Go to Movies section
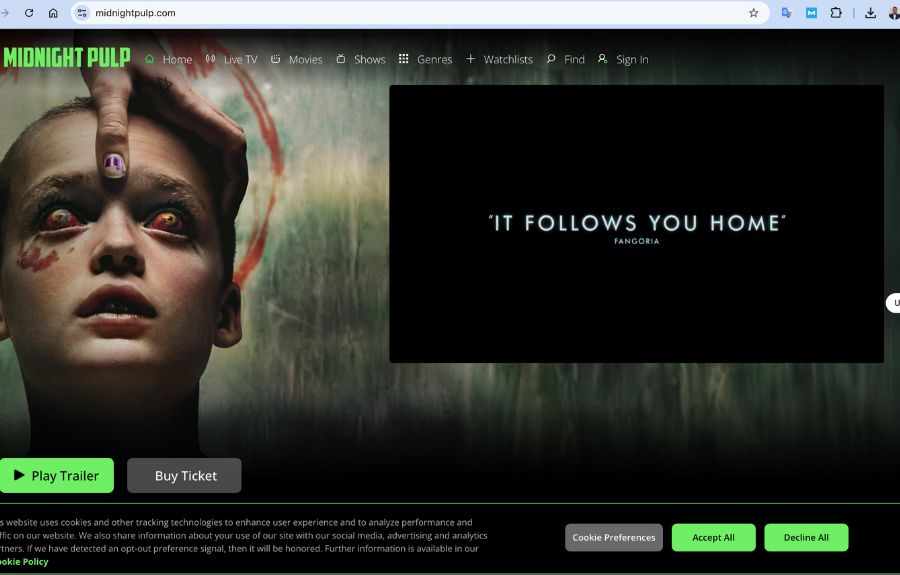 (x=305, y=59)
